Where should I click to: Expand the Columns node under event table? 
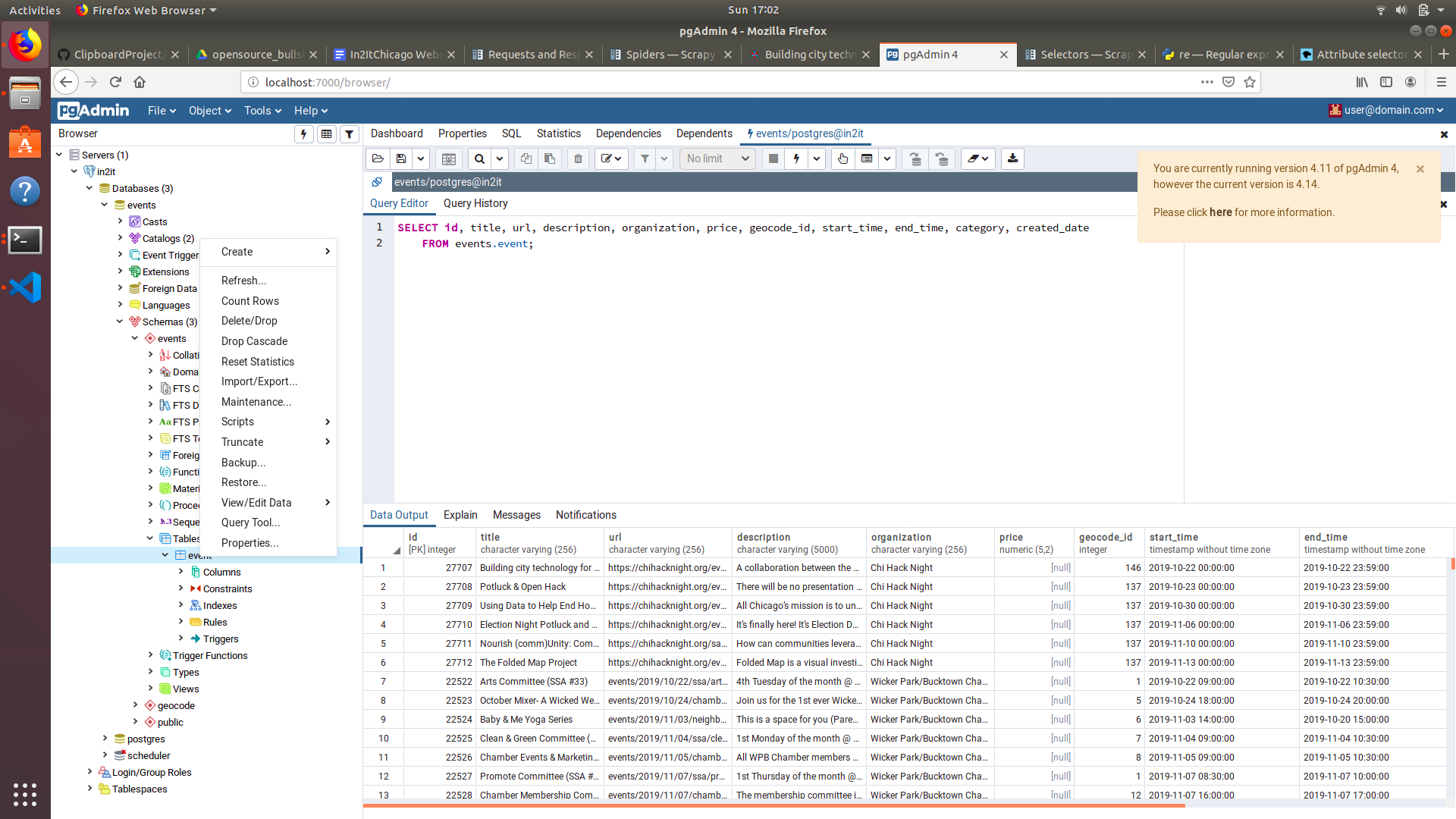click(x=180, y=572)
